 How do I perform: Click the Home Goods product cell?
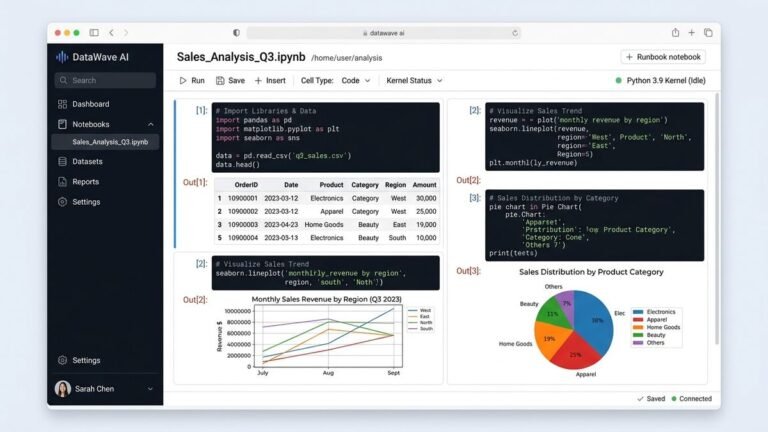[x=324, y=224]
